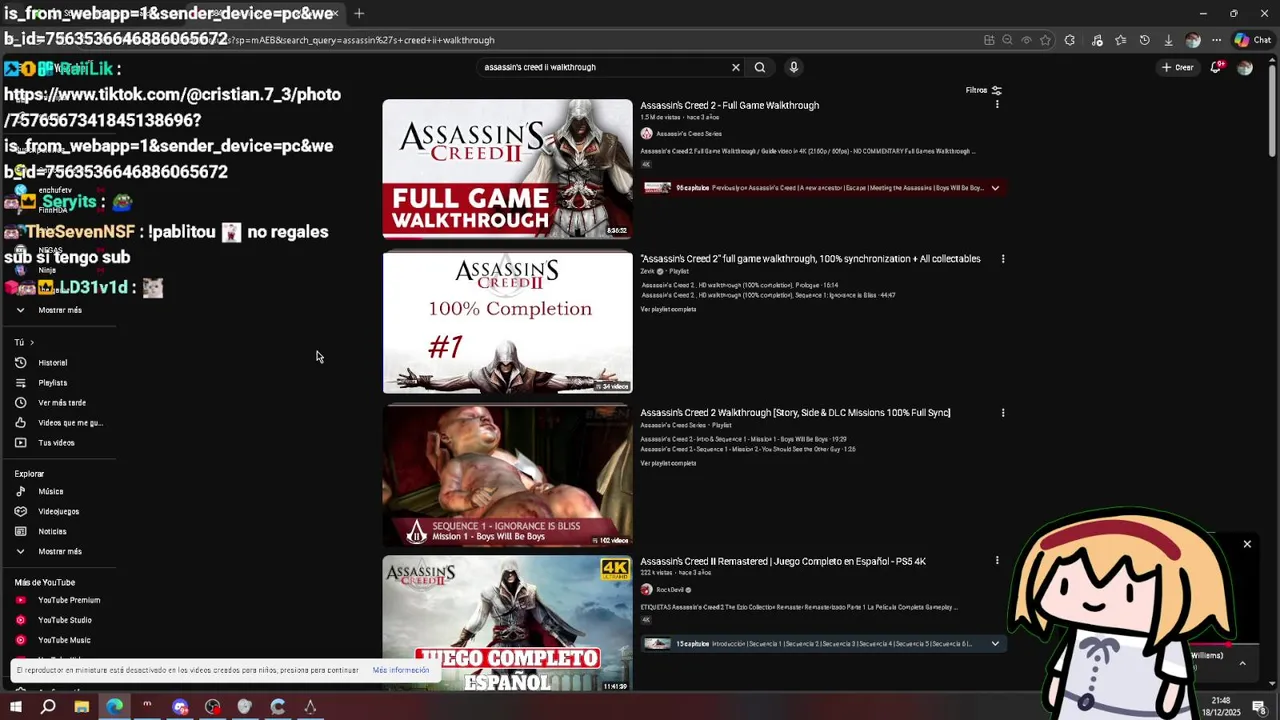The height and width of the screenshot is (720, 1280).
Task: Open Windows taskbar search
Action: click(48, 707)
